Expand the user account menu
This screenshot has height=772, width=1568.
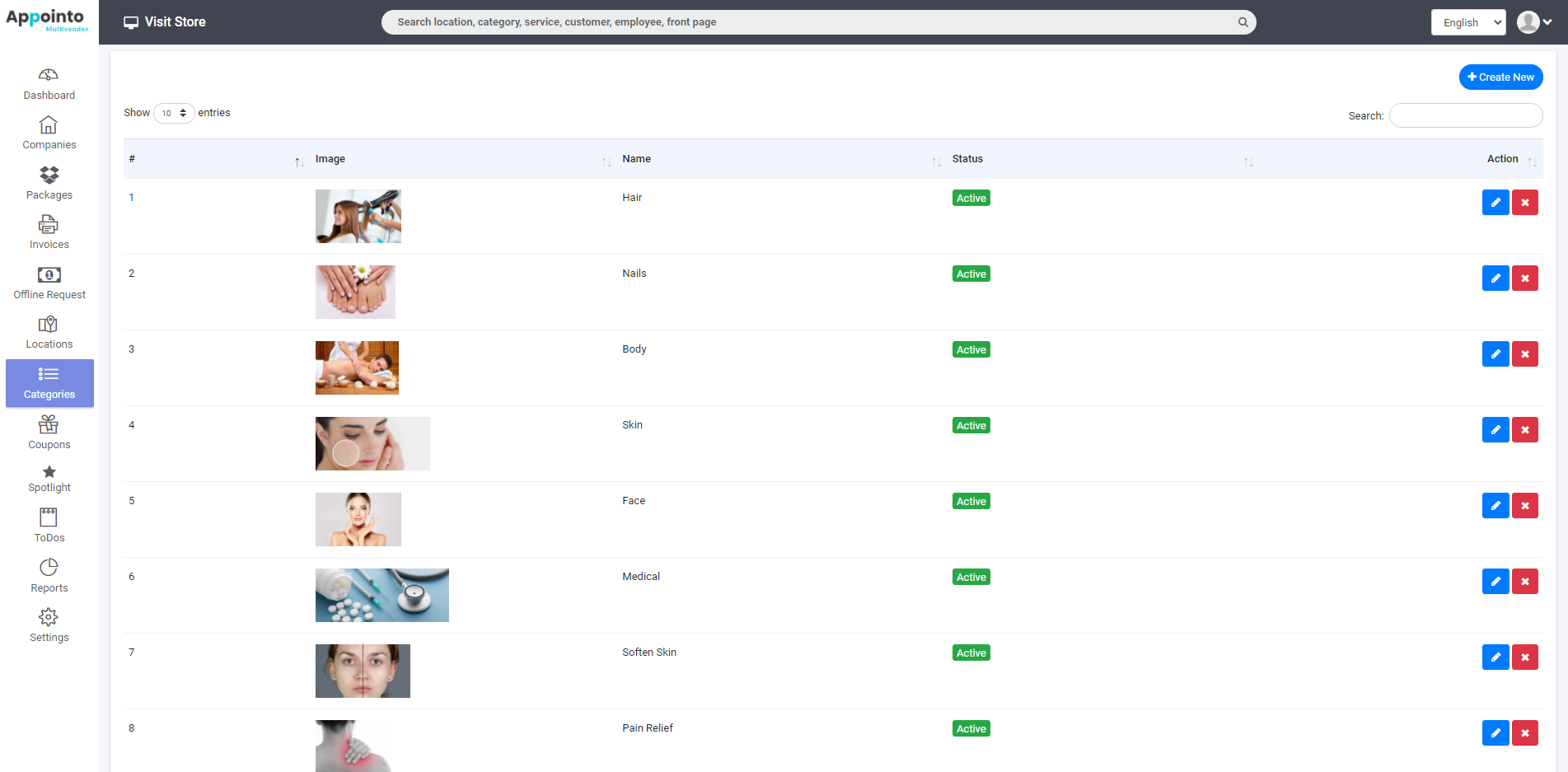(x=1534, y=21)
